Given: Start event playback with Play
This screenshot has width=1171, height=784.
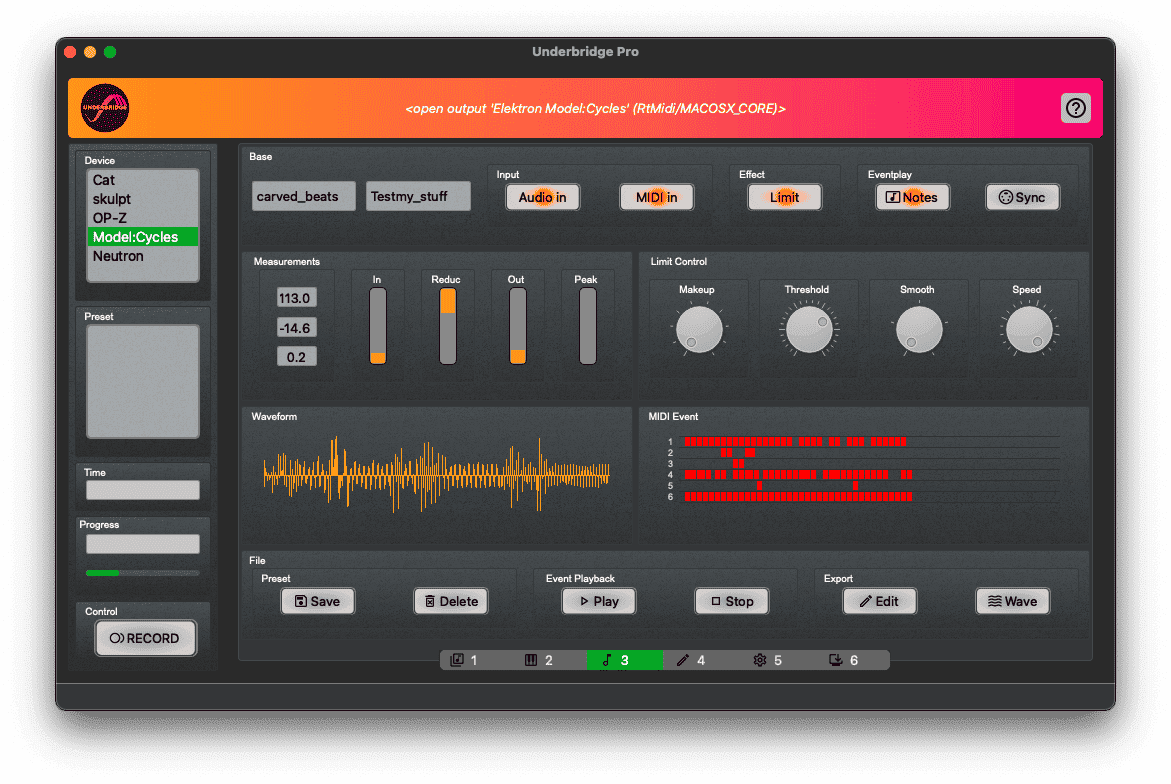Looking at the screenshot, I should click(599, 601).
